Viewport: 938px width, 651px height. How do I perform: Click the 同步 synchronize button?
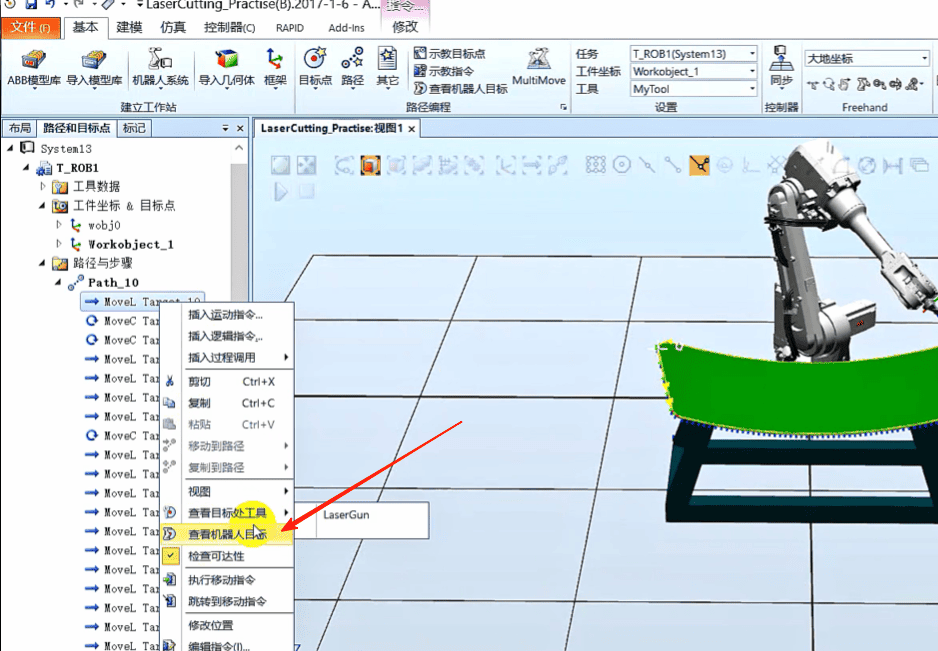coord(781,68)
